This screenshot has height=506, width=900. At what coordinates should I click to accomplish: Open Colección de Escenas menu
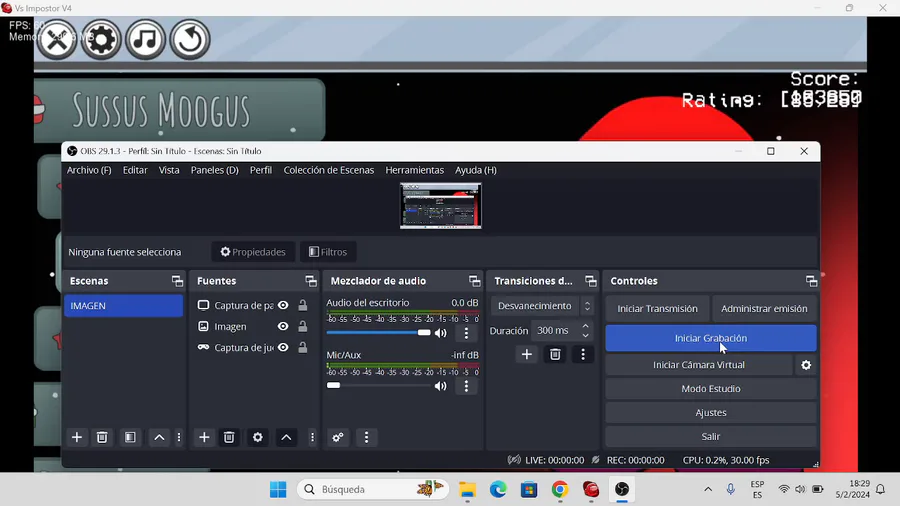328,170
